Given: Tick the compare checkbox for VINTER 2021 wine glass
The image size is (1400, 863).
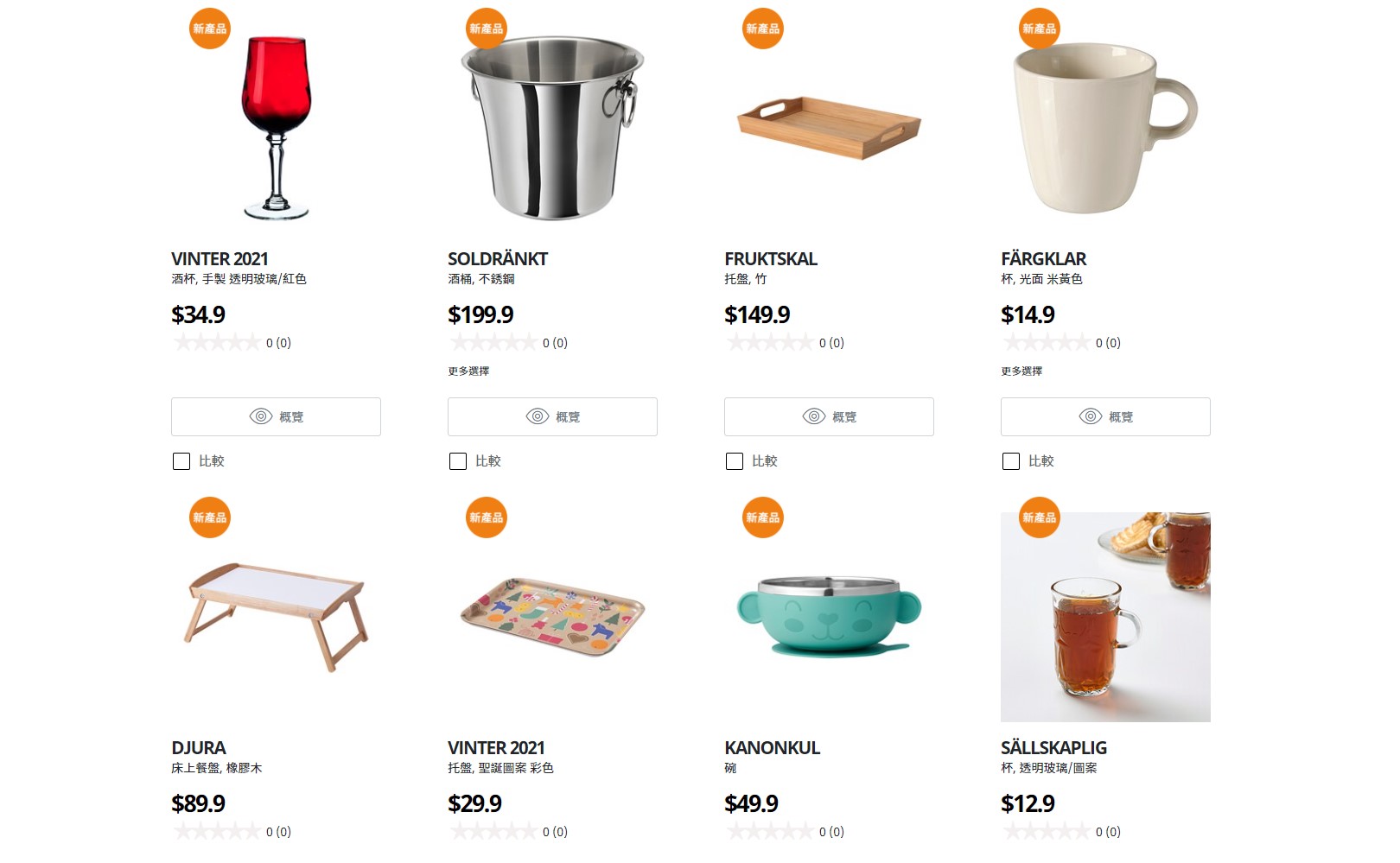Looking at the screenshot, I should pos(181,461).
